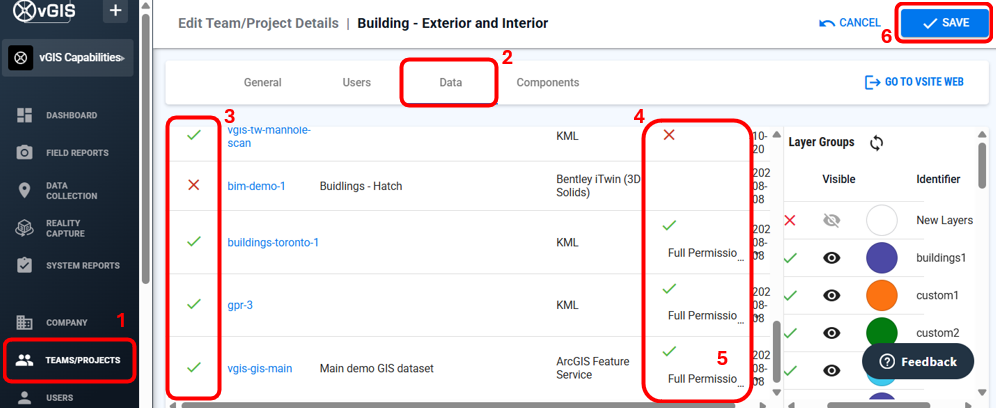Switch to the Data tab

click(451, 83)
